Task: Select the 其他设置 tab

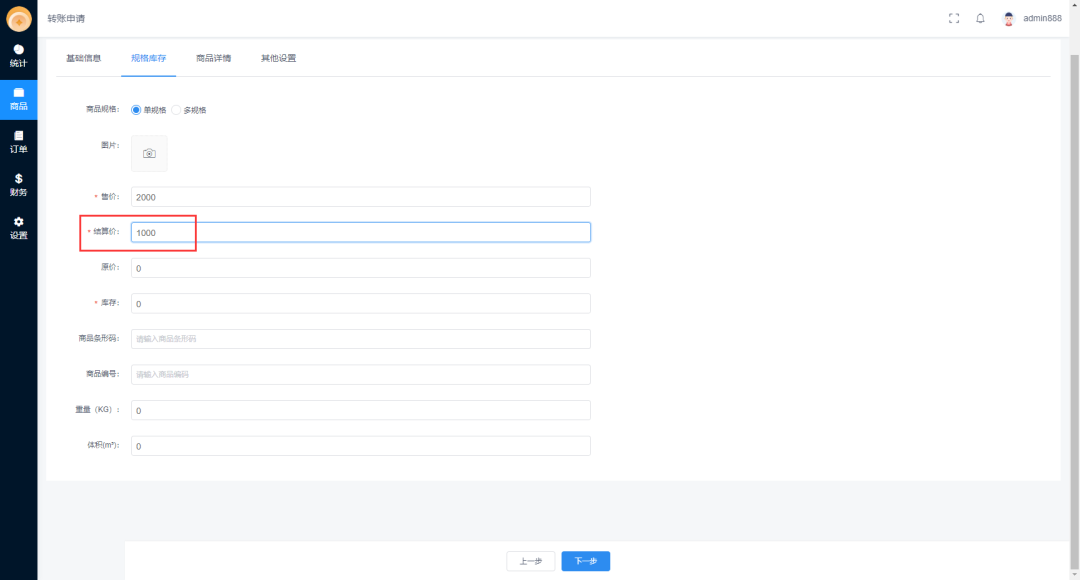Action: 276,57
